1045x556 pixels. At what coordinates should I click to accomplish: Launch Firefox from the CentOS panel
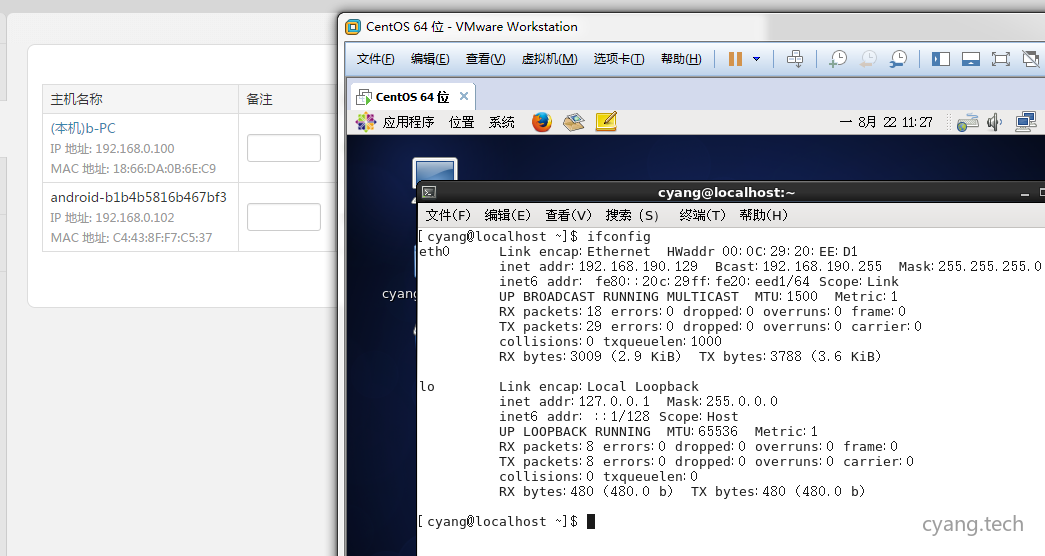click(x=541, y=122)
